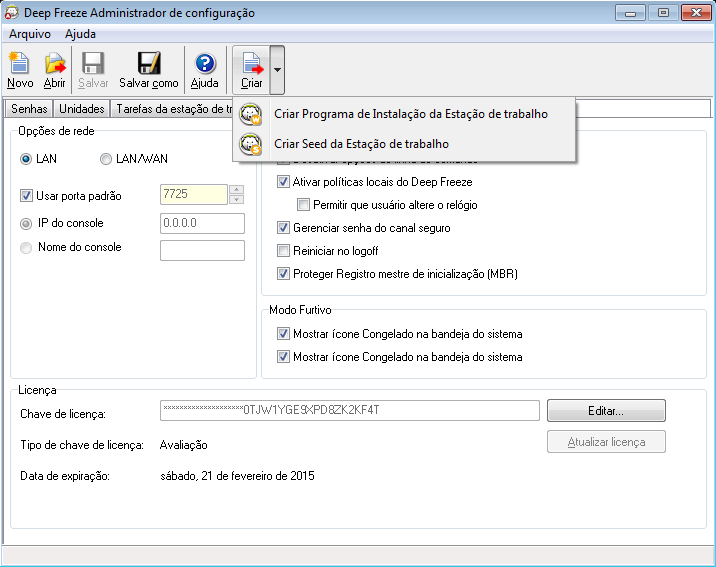Minimize the Deep Freeze window

[x=630, y=13]
